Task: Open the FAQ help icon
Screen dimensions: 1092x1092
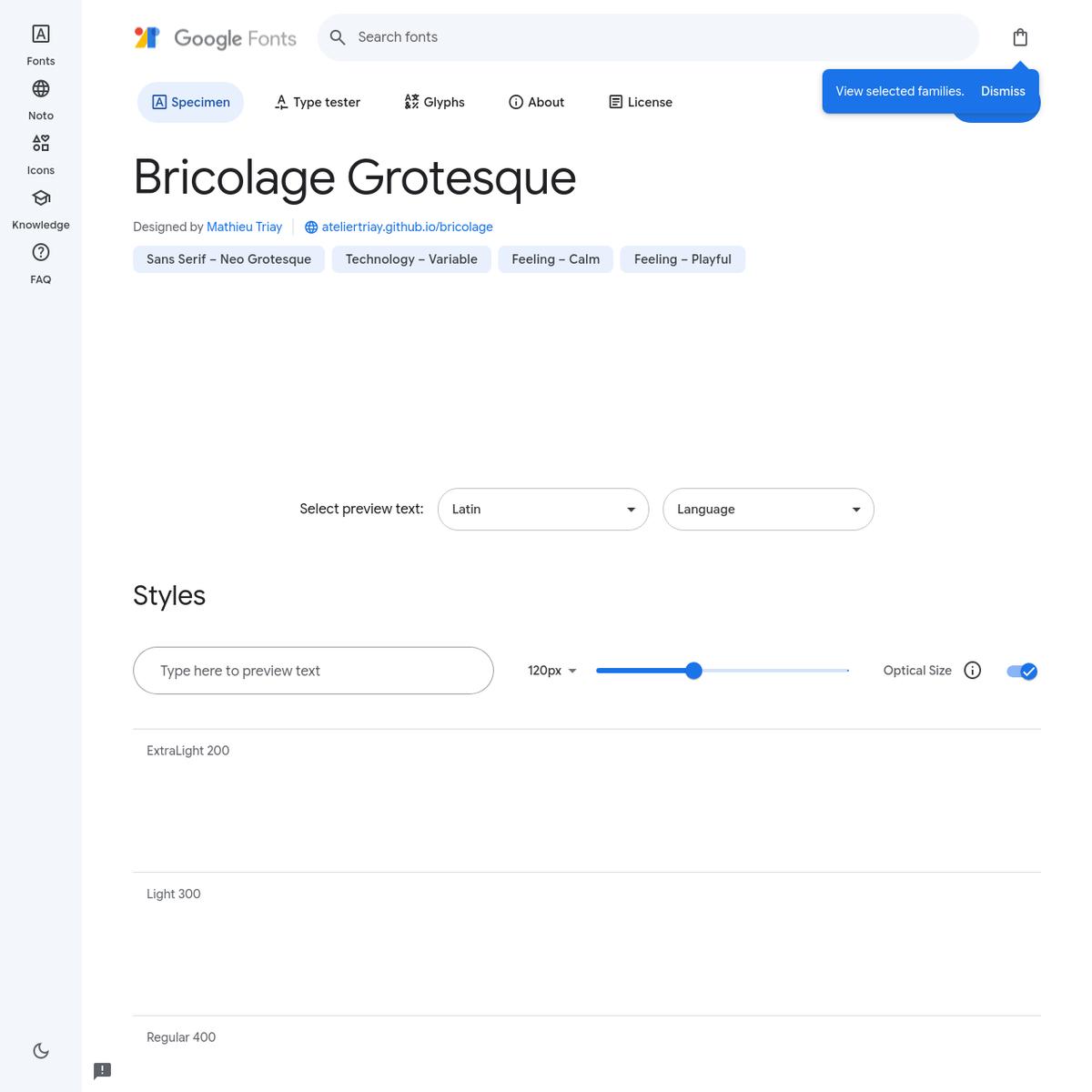Action: click(x=41, y=253)
